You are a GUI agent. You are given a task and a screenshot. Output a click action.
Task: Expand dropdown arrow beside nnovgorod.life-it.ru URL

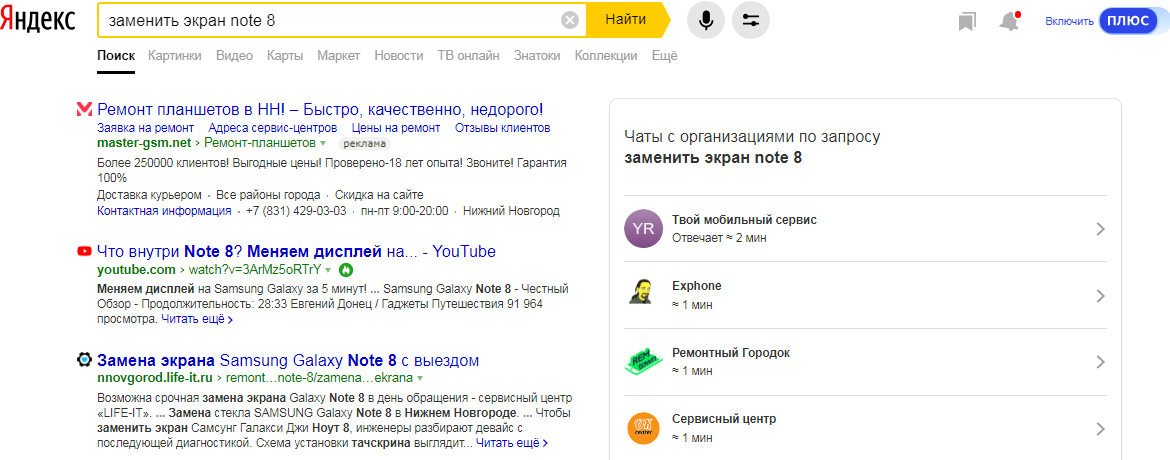coord(420,379)
